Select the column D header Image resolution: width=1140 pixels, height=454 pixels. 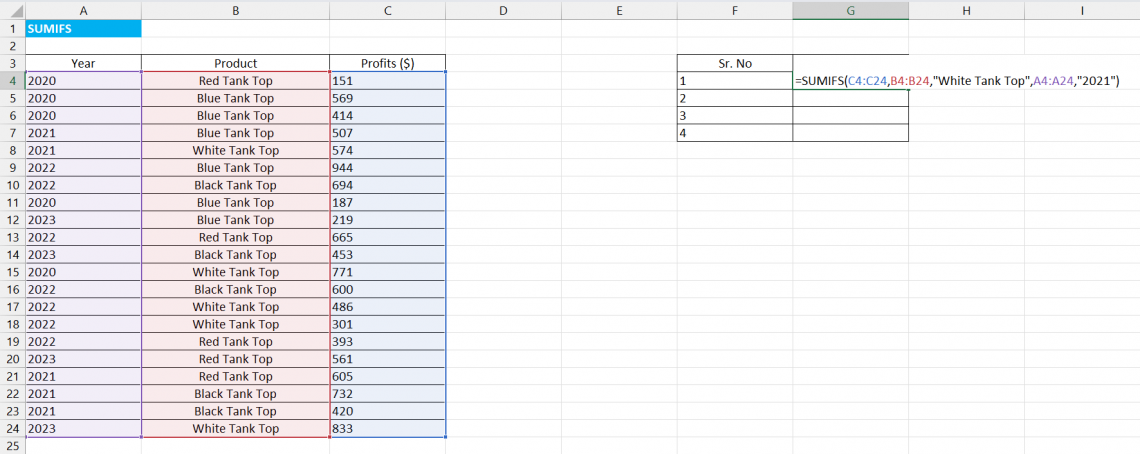pyautogui.click(x=503, y=10)
